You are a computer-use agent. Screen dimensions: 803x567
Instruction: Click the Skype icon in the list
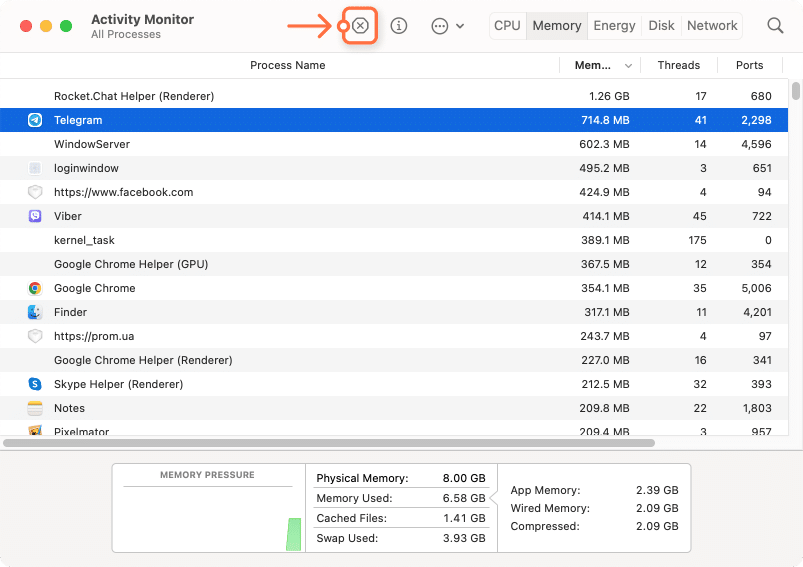pos(35,384)
